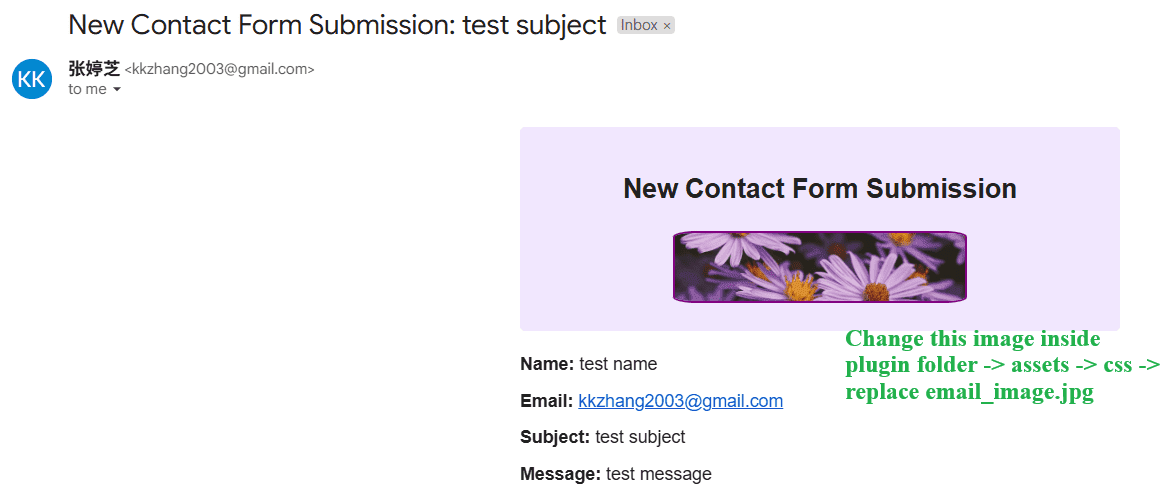The width and height of the screenshot is (1173, 504).
Task: Click the KK sender avatar
Action: click(x=32, y=79)
